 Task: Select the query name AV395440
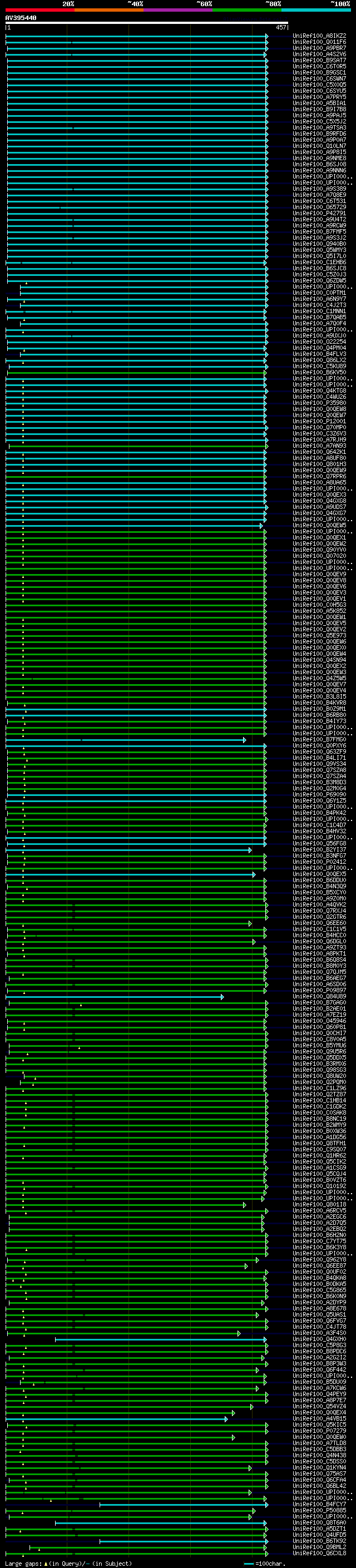click(21, 18)
